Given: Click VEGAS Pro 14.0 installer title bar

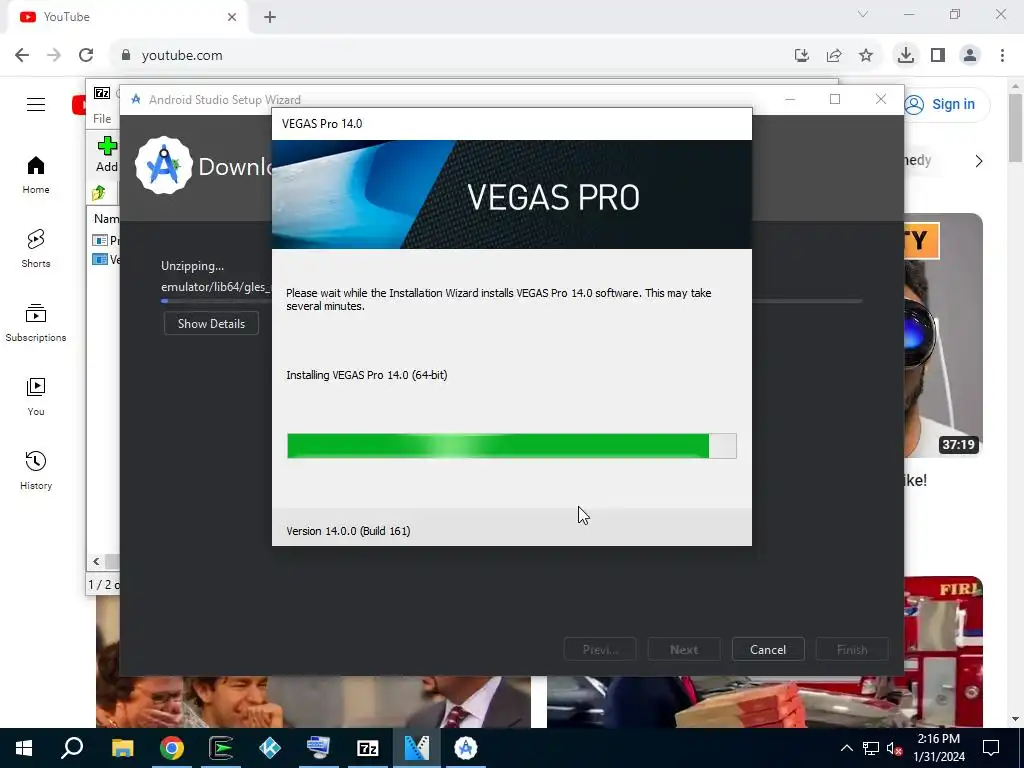Looking at the screenshot, I should [511, 123].
